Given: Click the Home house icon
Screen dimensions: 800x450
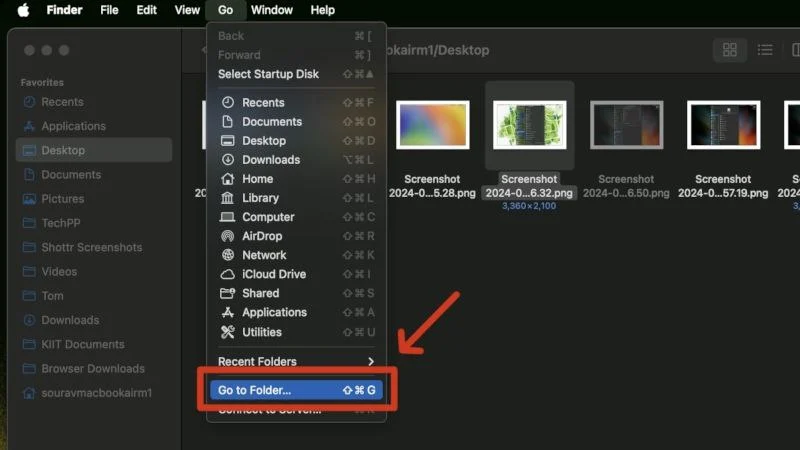Looking at the screenshot, I should coord(227,179).
